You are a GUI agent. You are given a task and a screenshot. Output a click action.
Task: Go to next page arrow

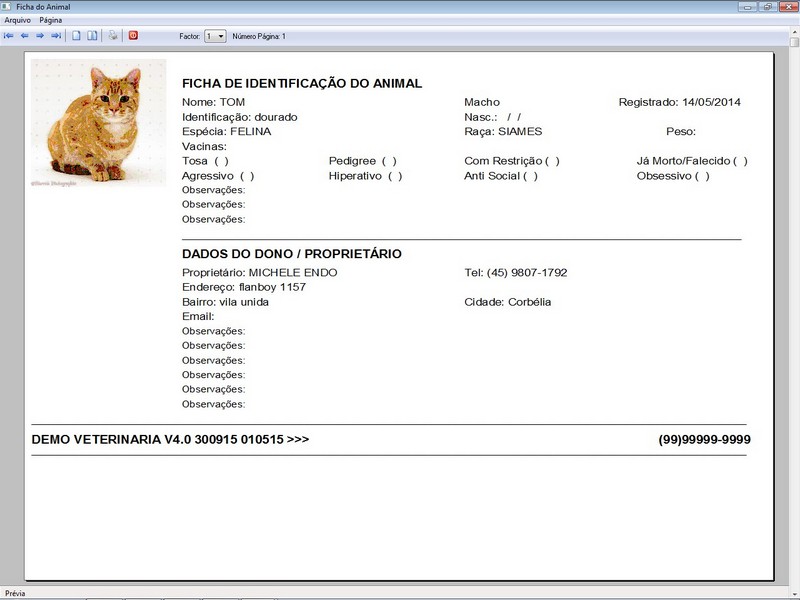pos(40,36)
